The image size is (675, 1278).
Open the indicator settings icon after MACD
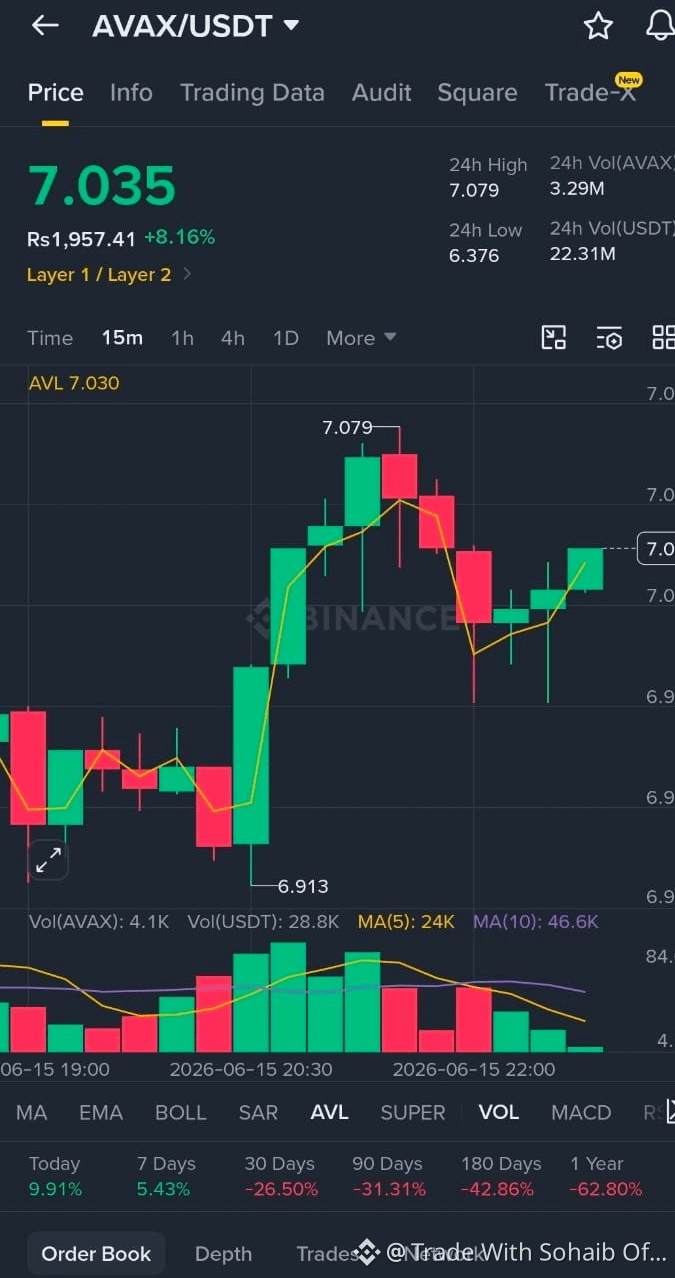coord(670,1111)
